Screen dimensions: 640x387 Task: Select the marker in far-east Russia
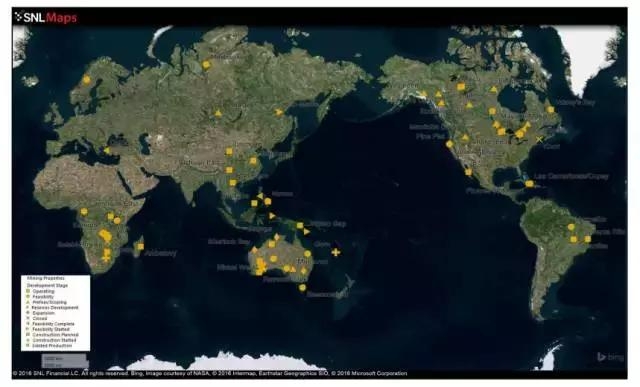pyautogui.click(x=279, y=111)
